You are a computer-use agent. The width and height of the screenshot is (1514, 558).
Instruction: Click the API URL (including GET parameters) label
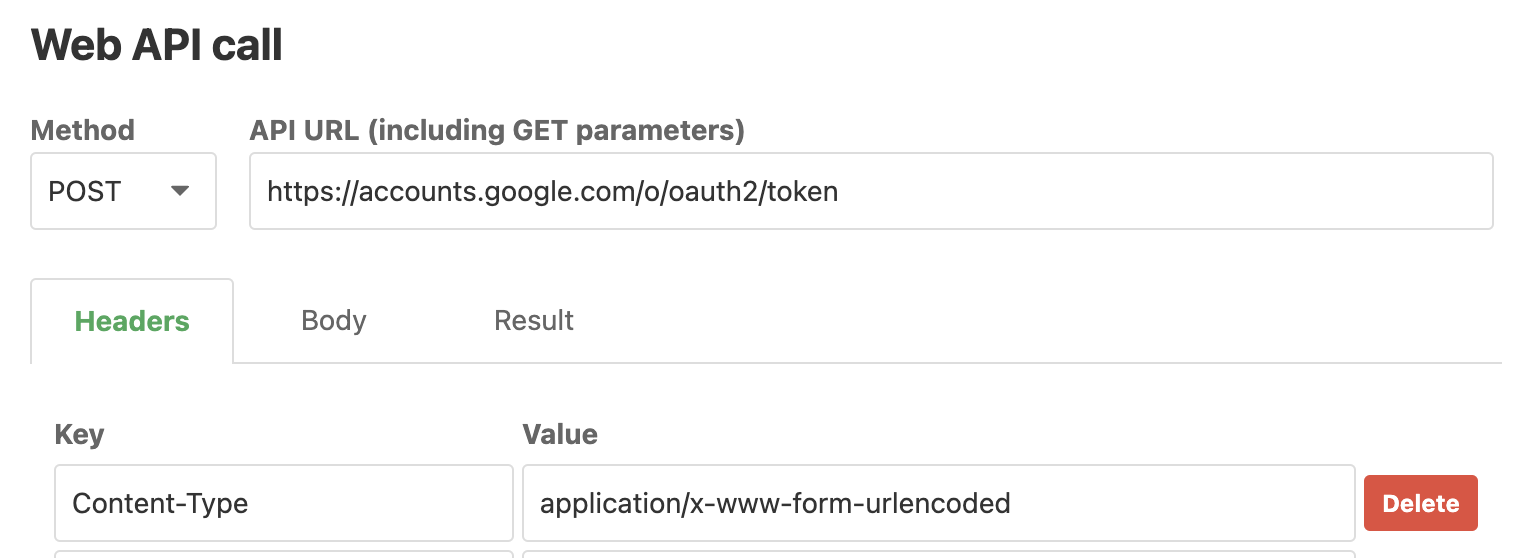click(497, 130)
